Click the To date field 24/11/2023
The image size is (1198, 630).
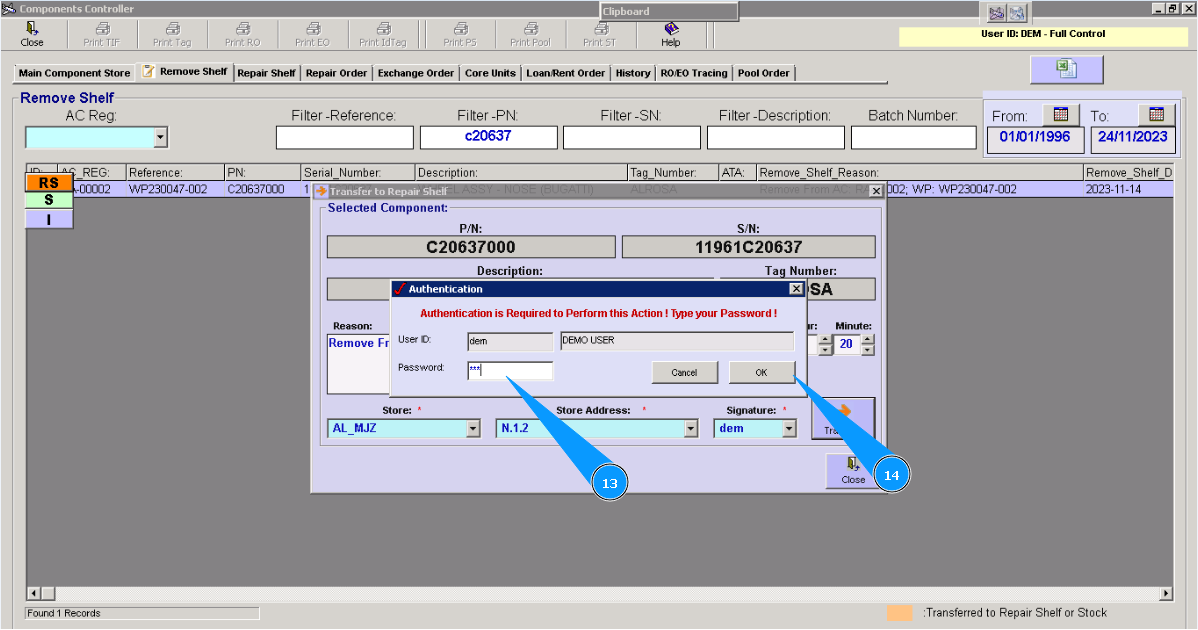(1132, 139)
